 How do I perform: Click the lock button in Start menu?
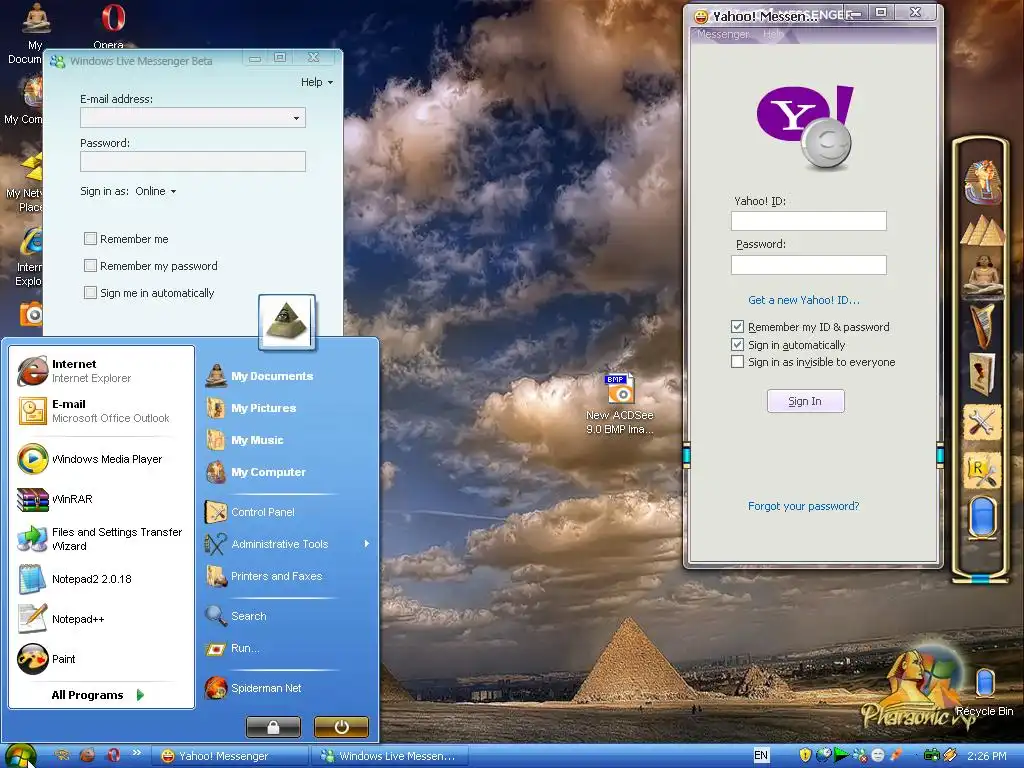tap(273, 727)
